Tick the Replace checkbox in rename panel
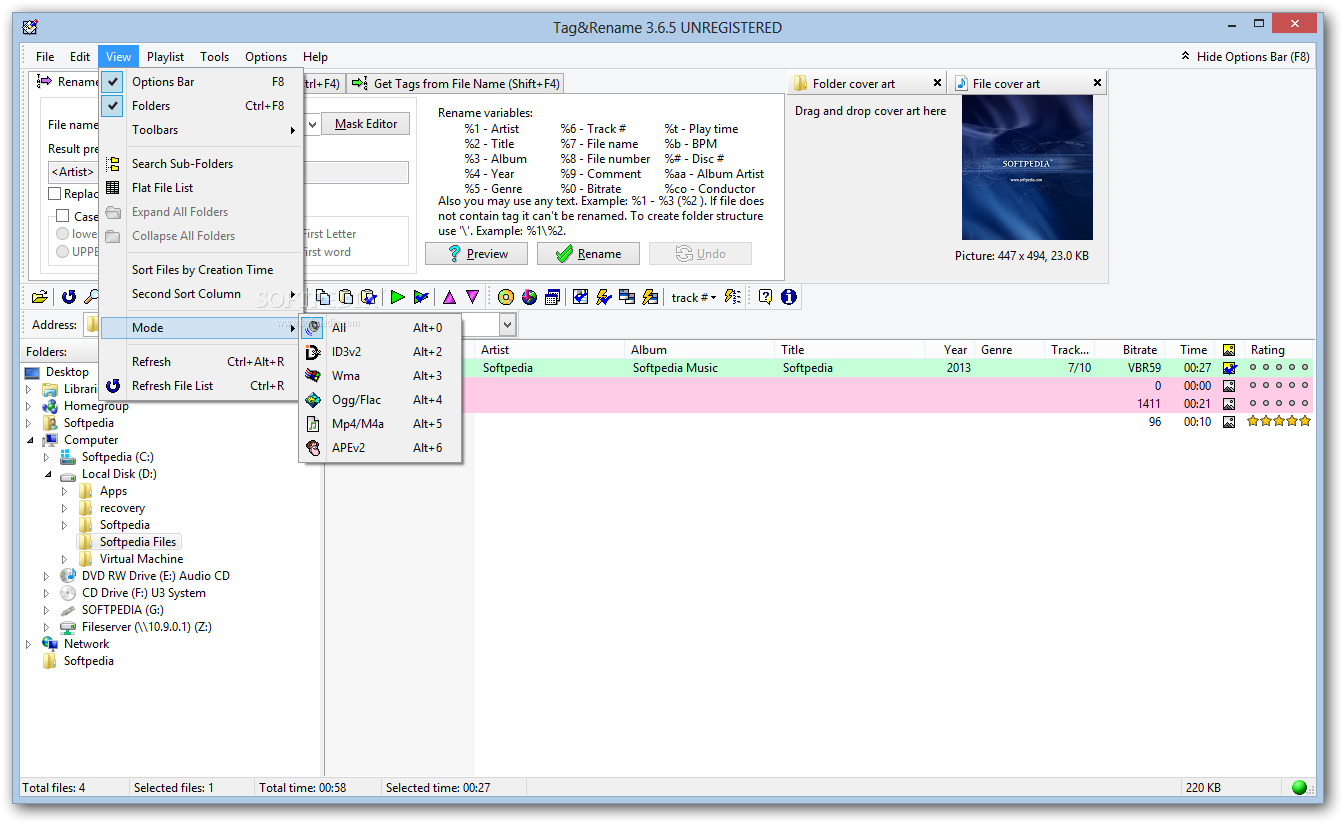1344x824 pixels. coord(55,194)
